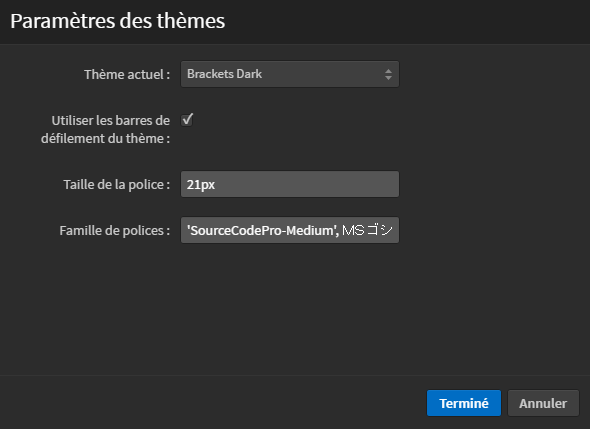
Task: Focus the Taille de la police field
Action: (290, 184)
